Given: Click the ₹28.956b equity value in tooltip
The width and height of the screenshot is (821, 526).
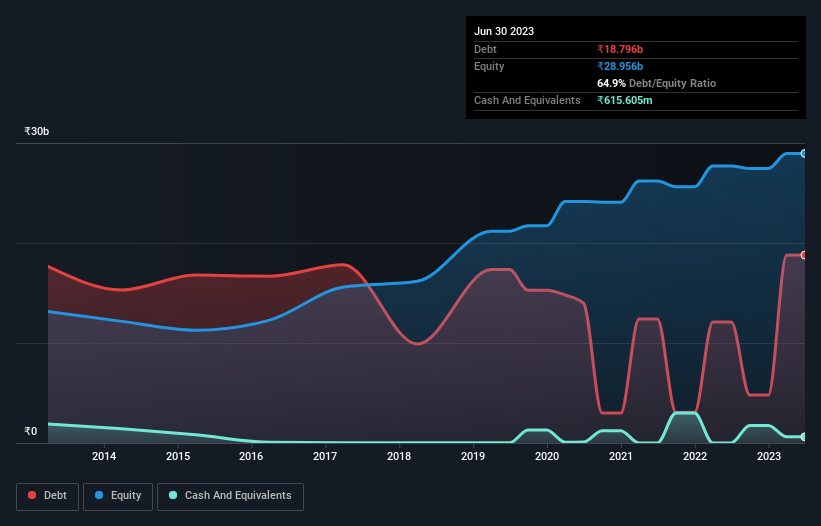Looking at the screenshot, I should 620,66.
